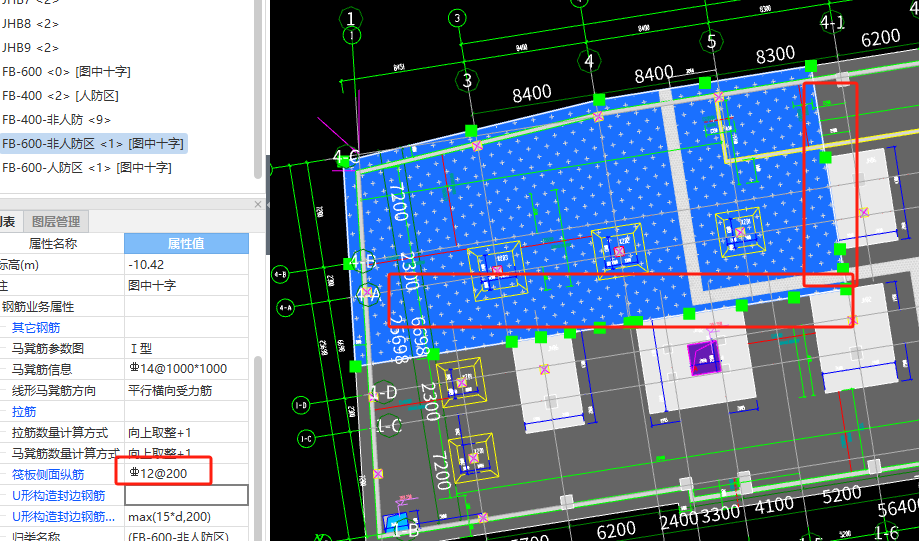This screenshot has width=919, height=541.
Task: Click empty U形构造封边钢筋 value field
Action: coord(186,495)
